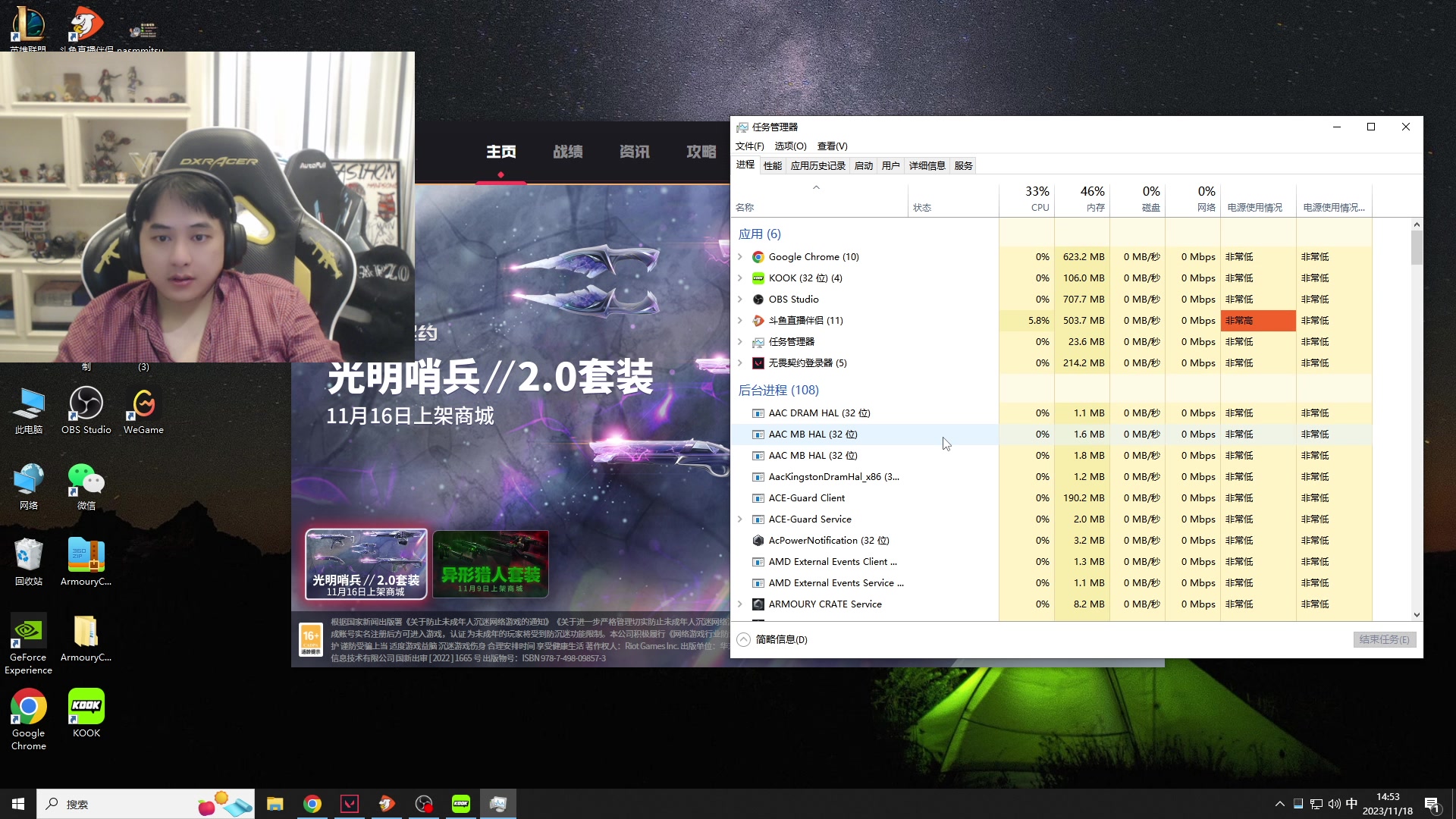Viewport: 1456px width, 819px height.
Task: Expand the ACE-Guard Service row
Action: pos(740,519)
